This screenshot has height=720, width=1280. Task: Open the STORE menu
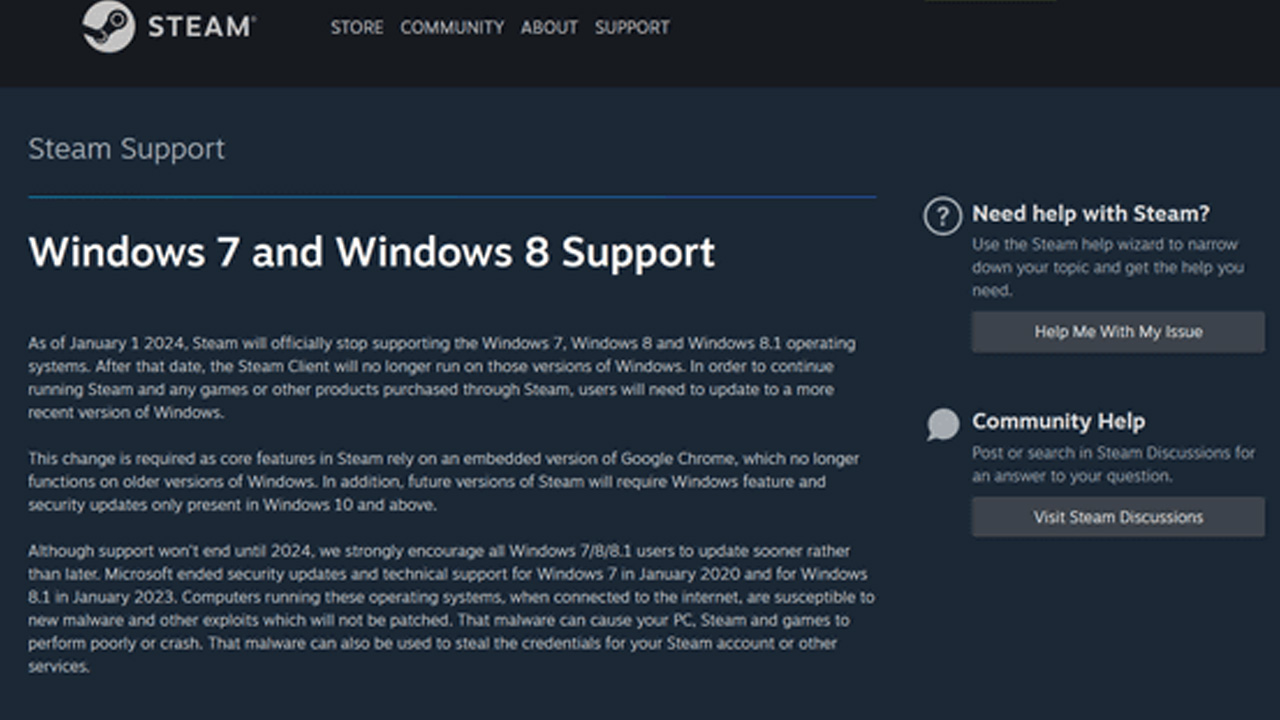357,28
